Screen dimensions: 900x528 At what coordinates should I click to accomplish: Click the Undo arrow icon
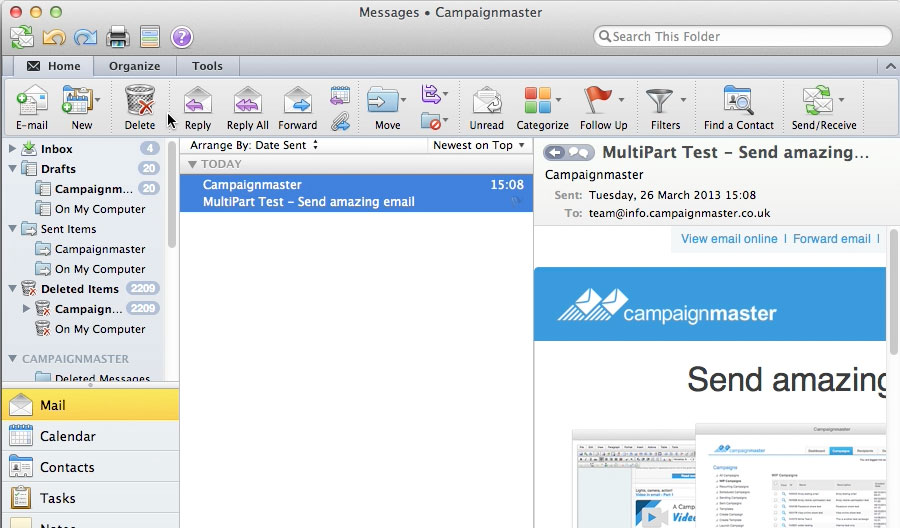tap(54, 37)
